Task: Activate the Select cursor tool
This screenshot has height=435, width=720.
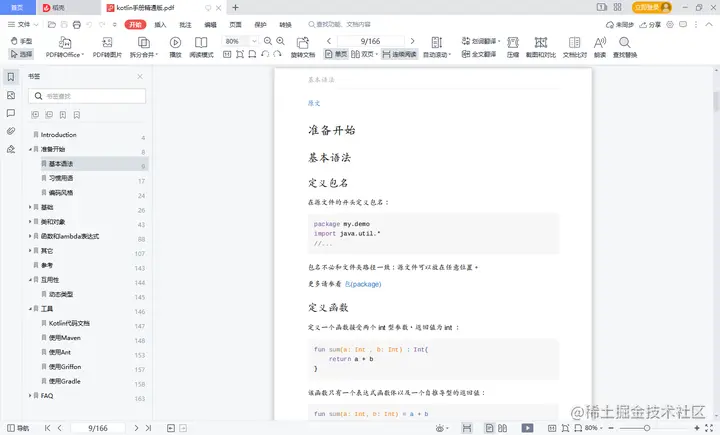Action: pos(21,54)
